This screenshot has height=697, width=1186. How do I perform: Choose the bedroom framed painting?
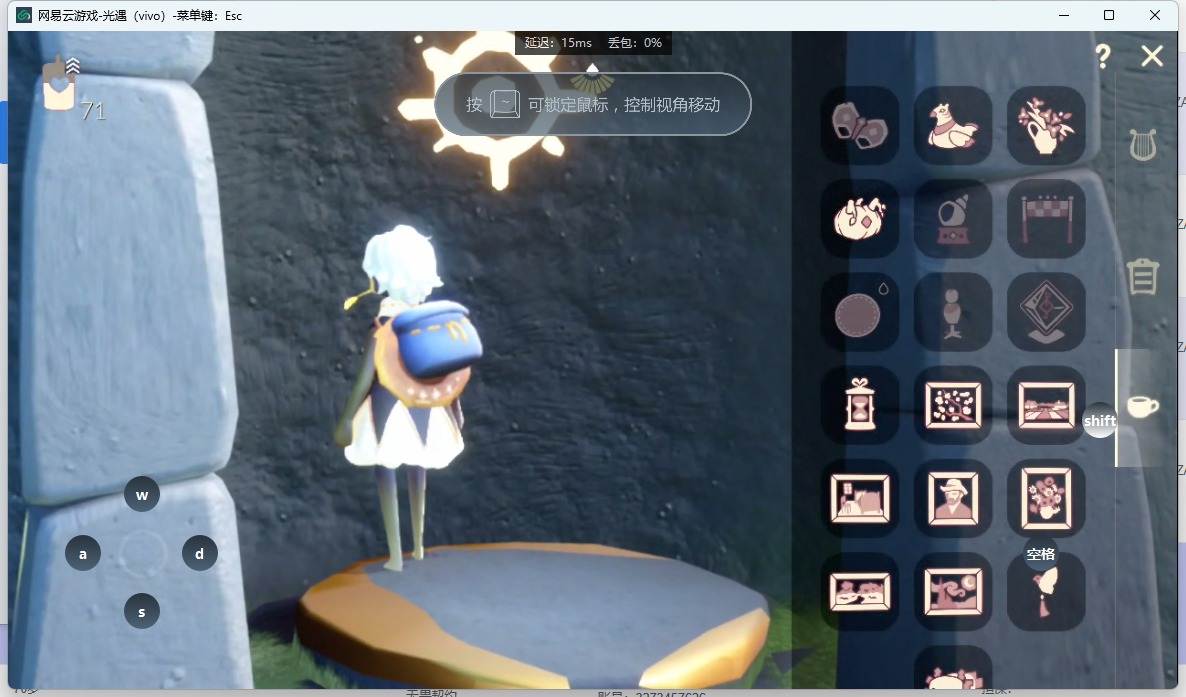pos(860,498)
